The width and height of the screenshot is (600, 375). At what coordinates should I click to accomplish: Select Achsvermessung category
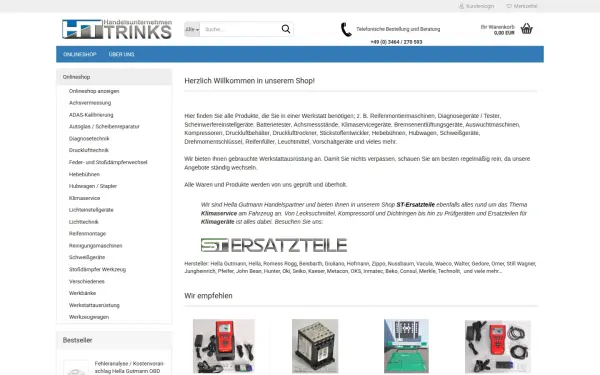click(90, 103)
